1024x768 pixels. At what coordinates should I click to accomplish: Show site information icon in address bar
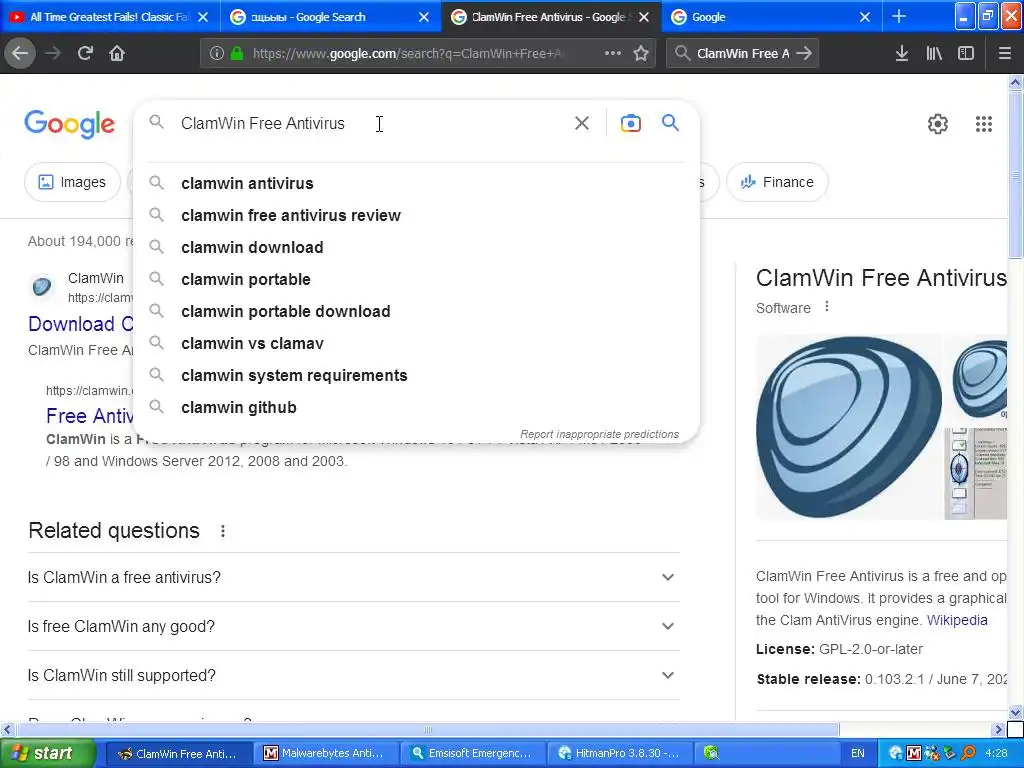point(217,54)
